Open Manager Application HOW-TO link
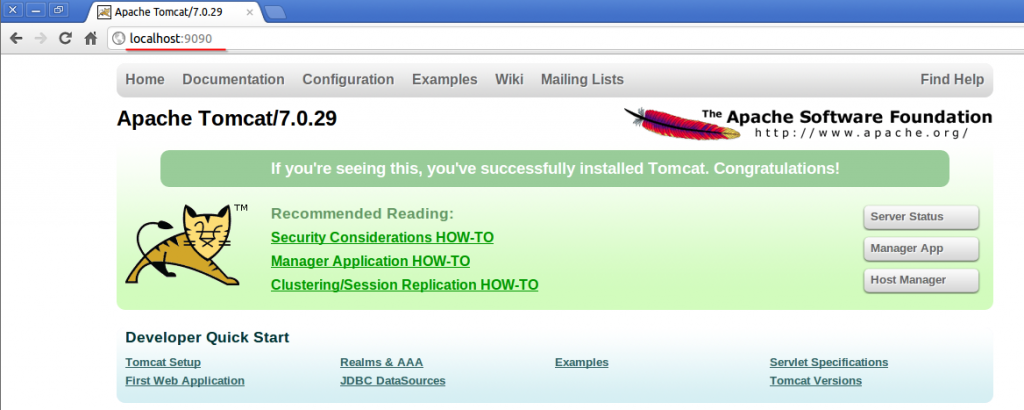The image size is (1024, 410). pos(370,261)
